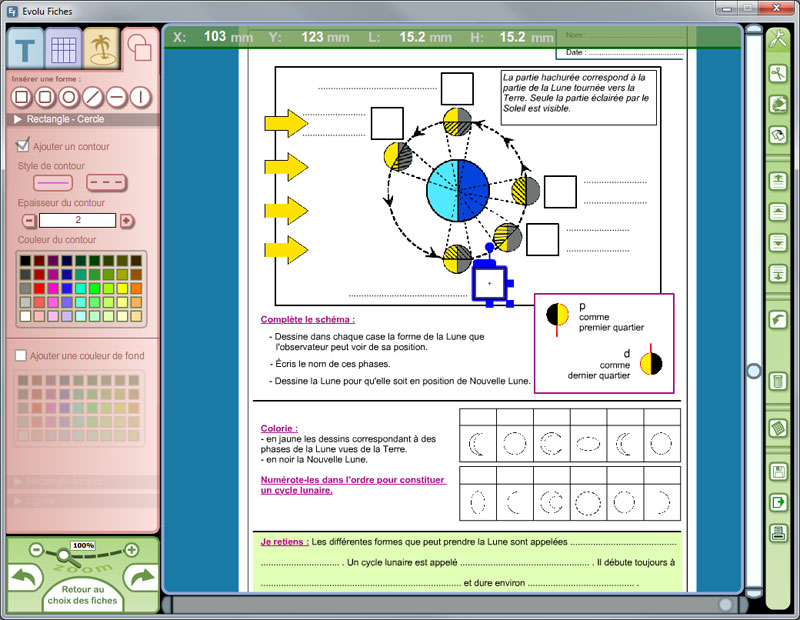
Task: Click the undo arrow in zoom panel
Action: (x=23, y=578)
